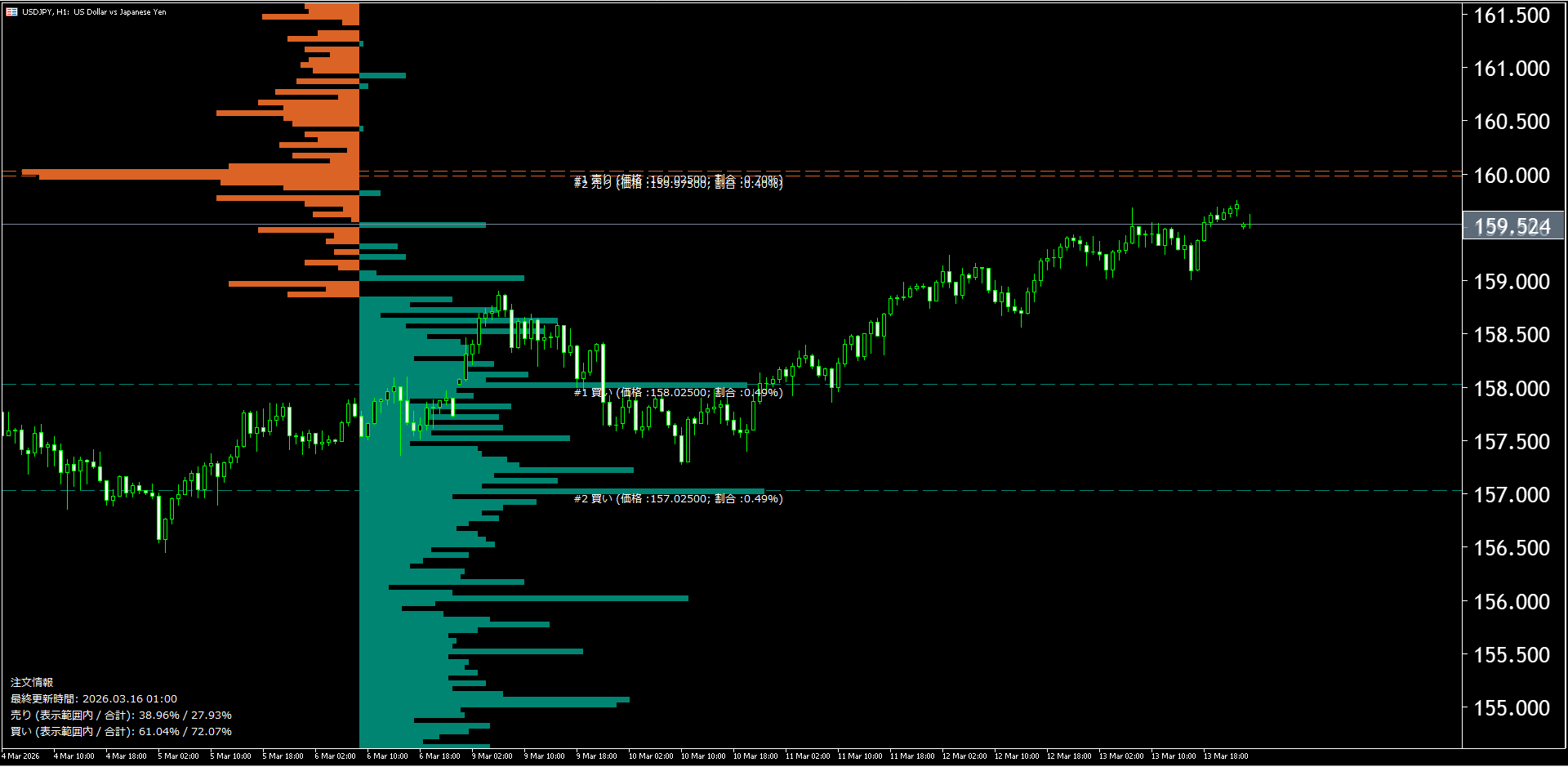Click the 11 Mar 02:00 time axis label
Screen dimensions: 1568x767
[808, 756]
